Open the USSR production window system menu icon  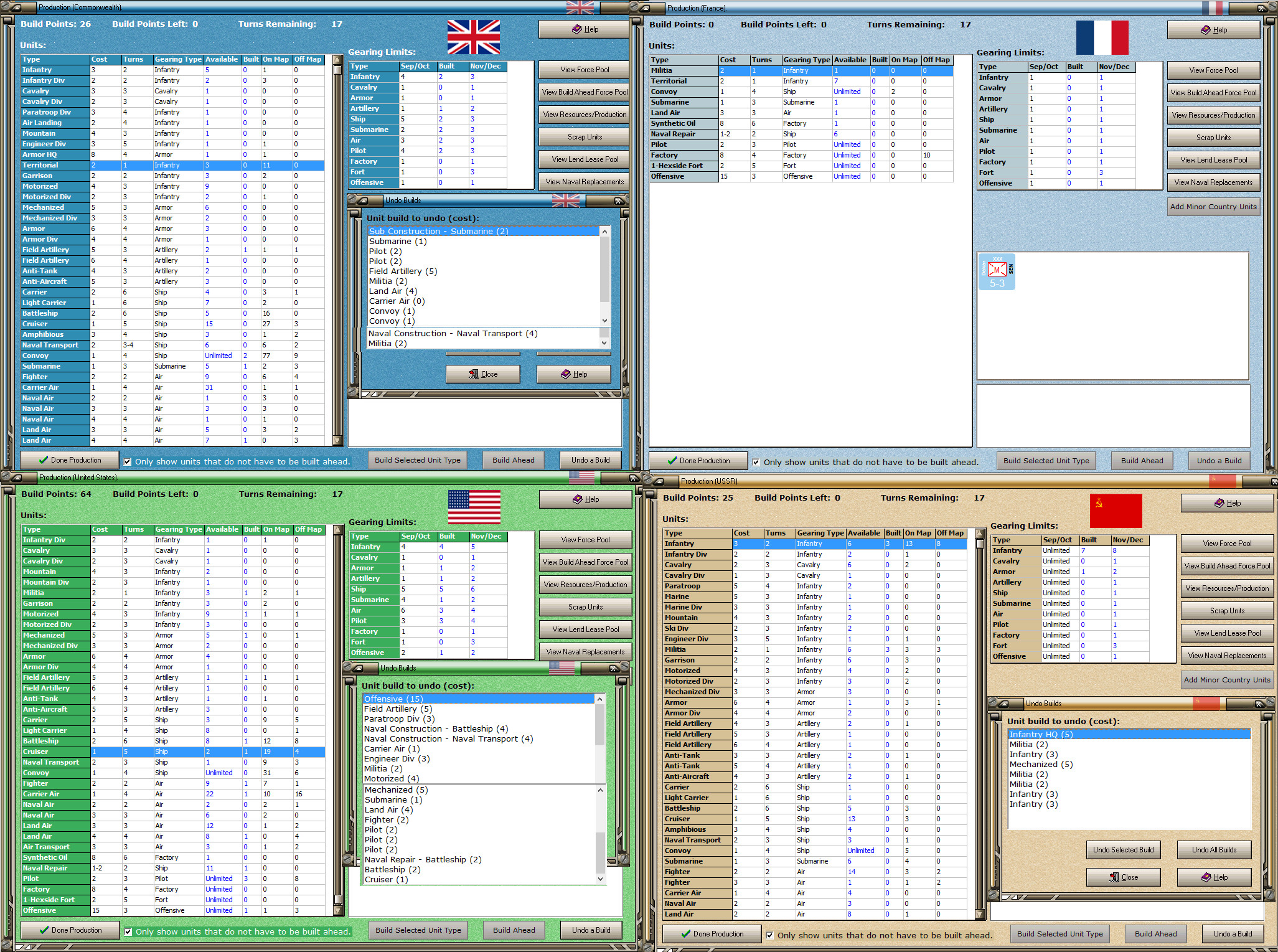point(657,481)
